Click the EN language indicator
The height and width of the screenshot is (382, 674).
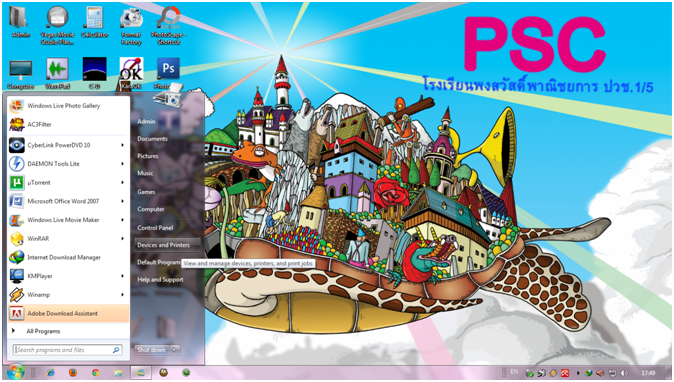tap(514, 372)
